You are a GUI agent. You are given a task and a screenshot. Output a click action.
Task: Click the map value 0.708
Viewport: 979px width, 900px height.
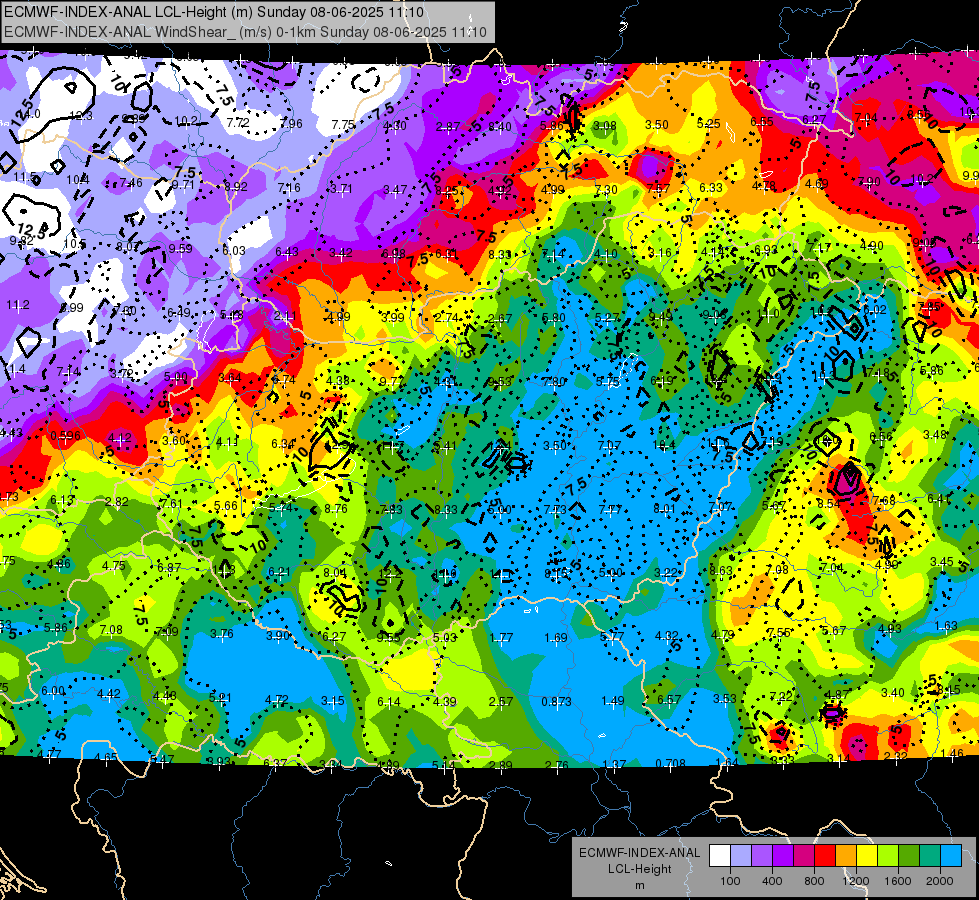671,763
